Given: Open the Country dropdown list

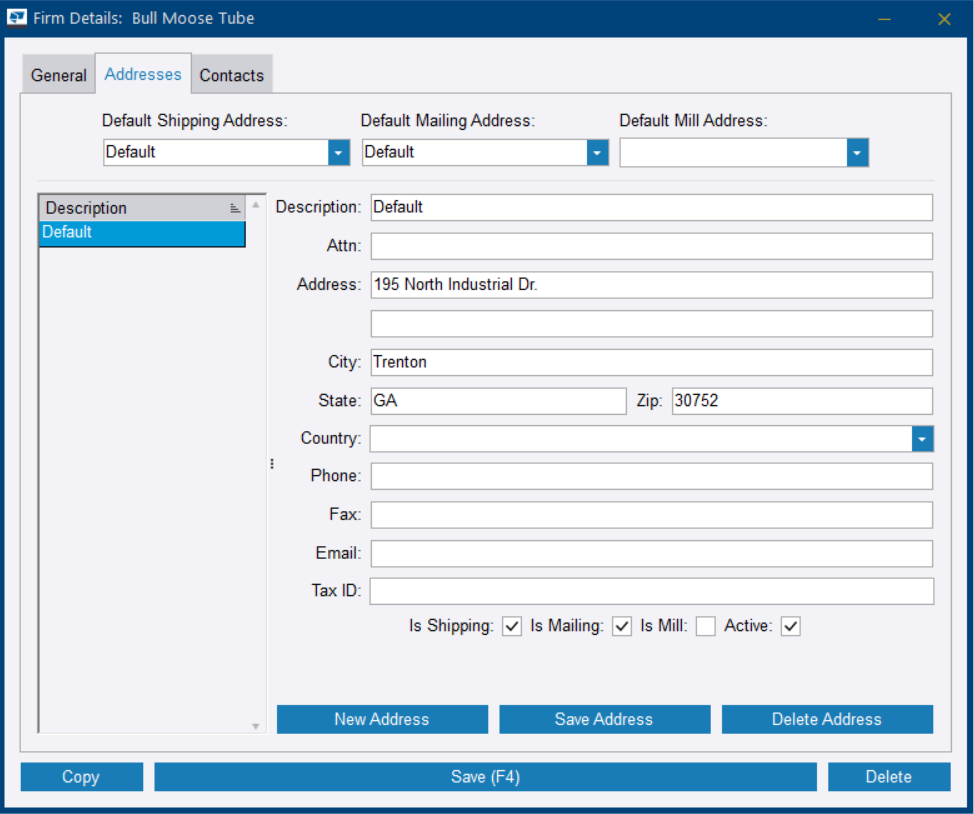Looking at the screenshot, I should tap(922, 439).
